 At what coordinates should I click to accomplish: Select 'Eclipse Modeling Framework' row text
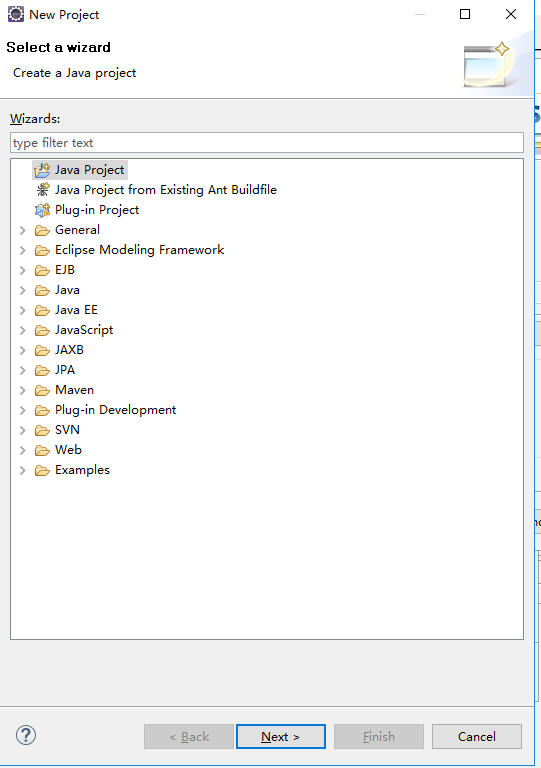140,250
